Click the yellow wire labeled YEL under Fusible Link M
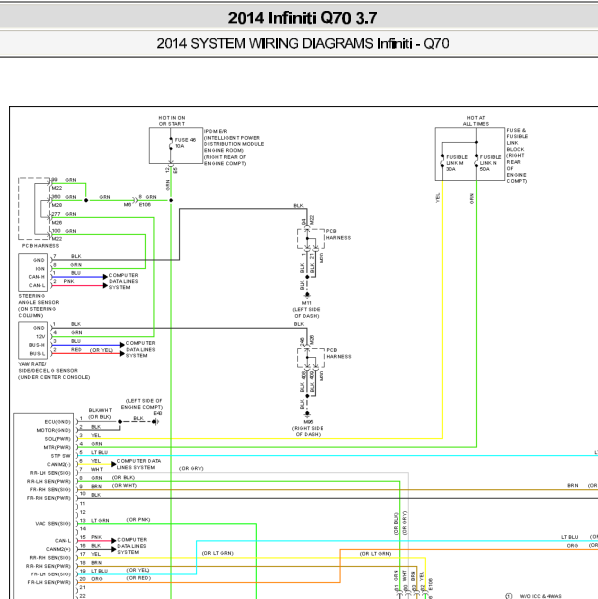The height and width of the screenshot is (599, 598). tap(442, 309)
